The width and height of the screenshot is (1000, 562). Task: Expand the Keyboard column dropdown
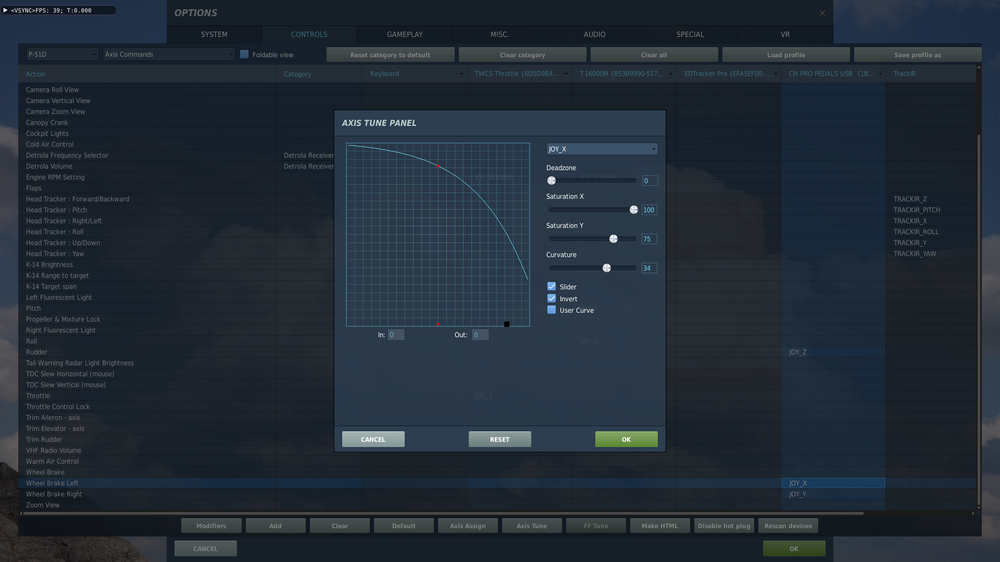tap(461, 74)
